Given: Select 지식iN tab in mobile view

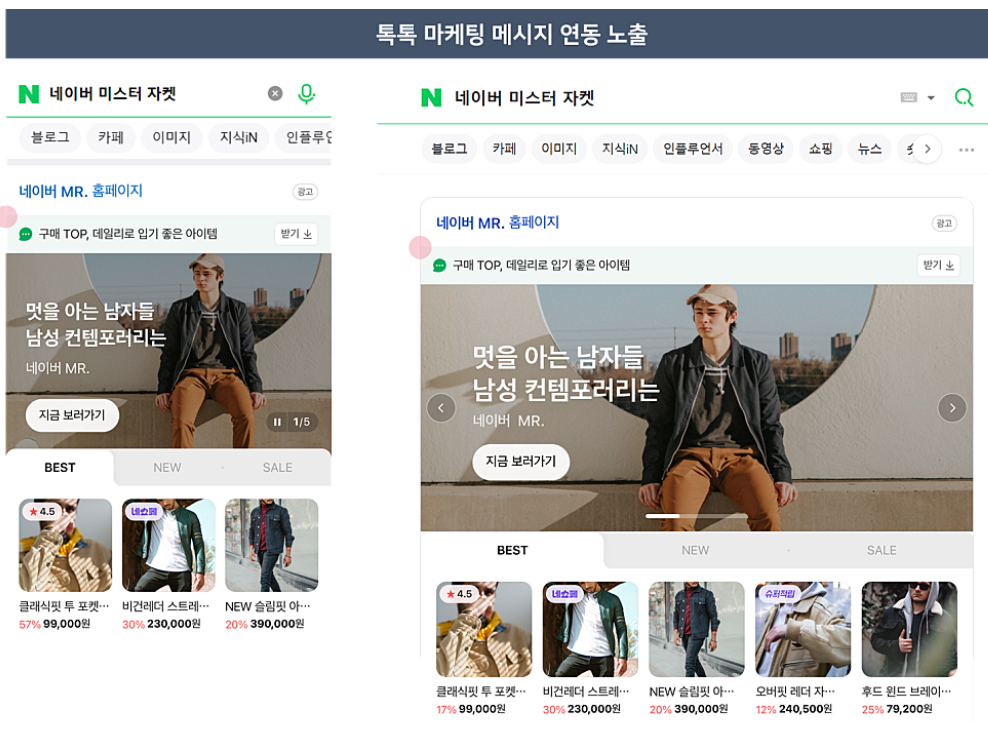Looking at the screenshot, I should 238,137.
